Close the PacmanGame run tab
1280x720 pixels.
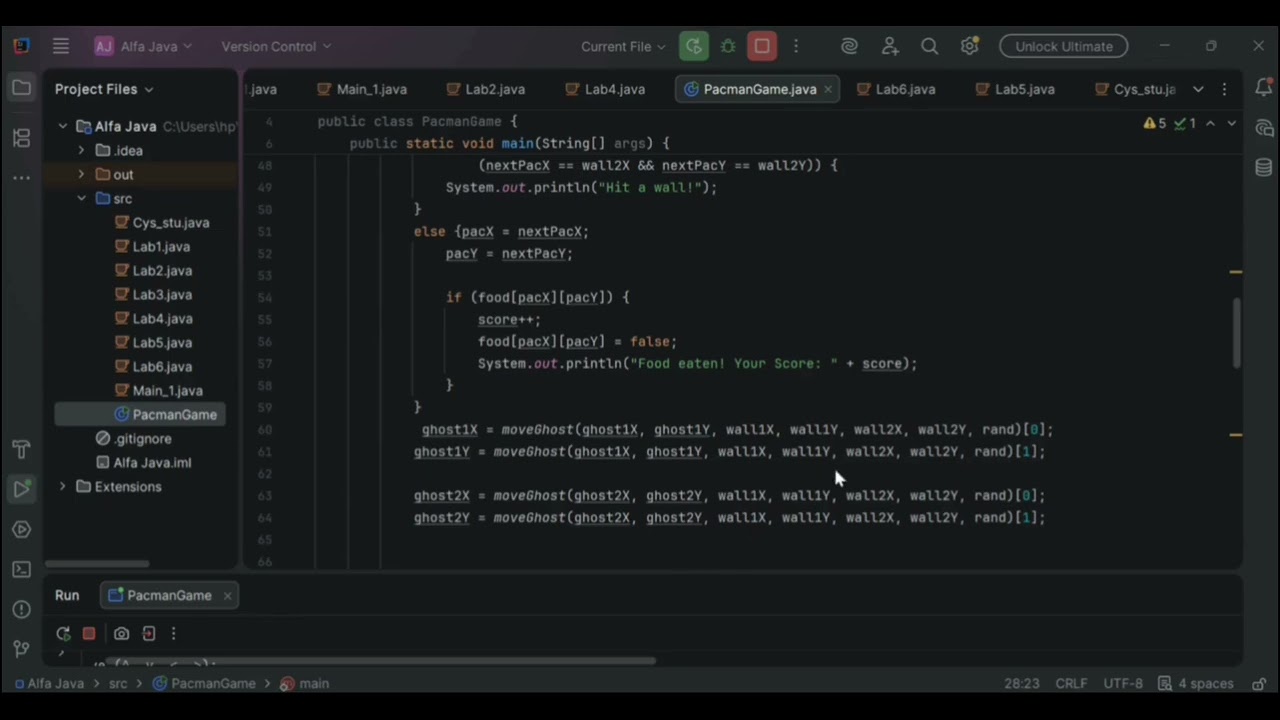227,595
